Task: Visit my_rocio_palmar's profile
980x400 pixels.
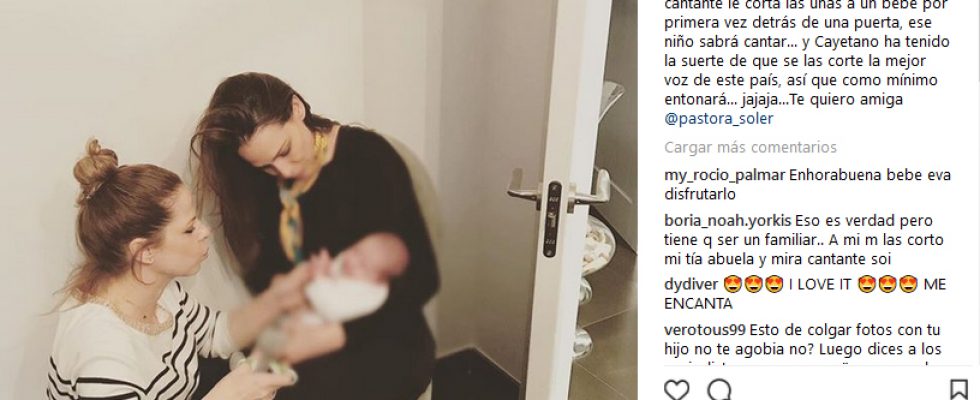Action: point(724,175)
